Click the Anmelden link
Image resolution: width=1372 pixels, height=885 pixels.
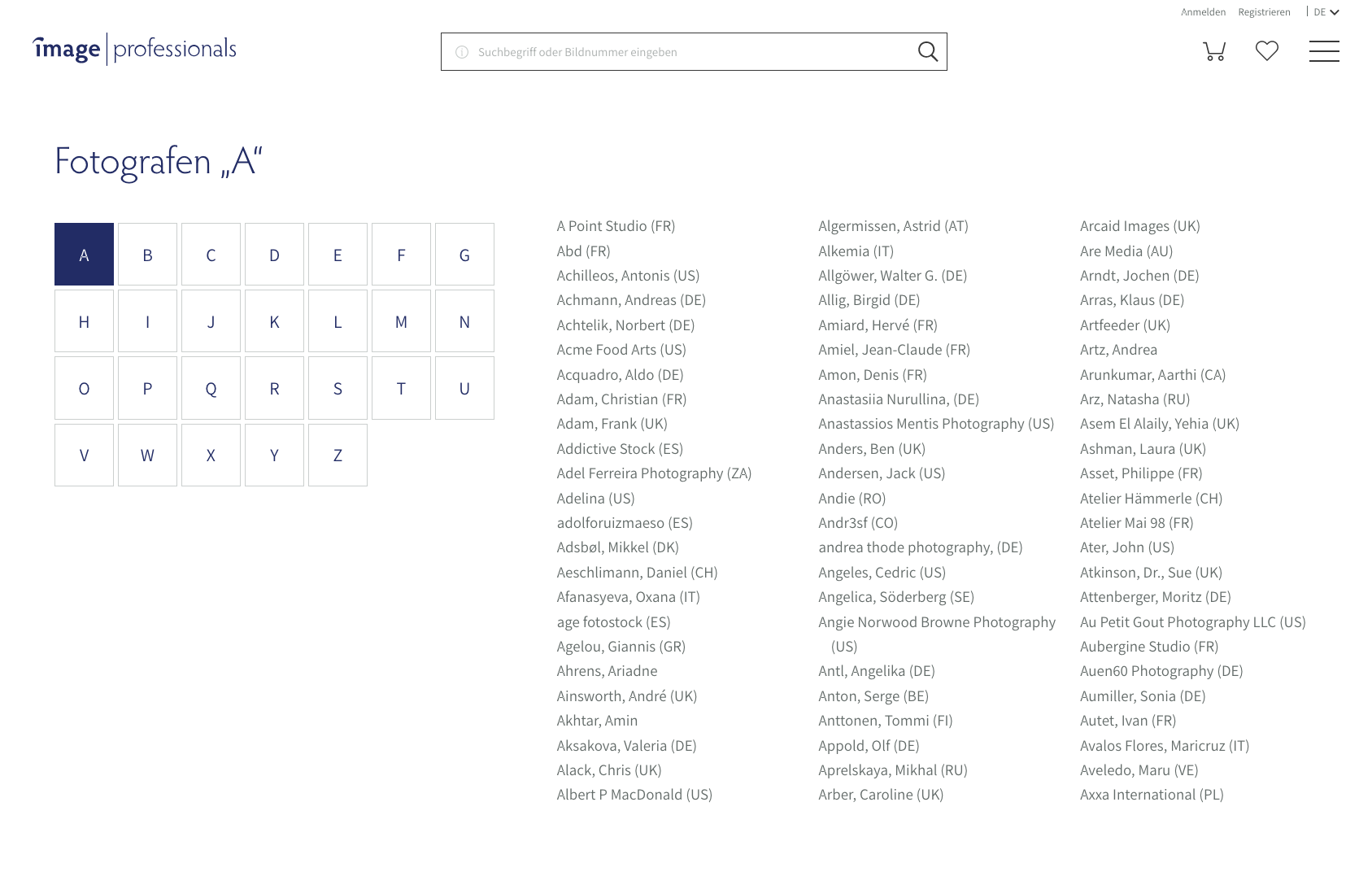[x=1203, y=12]
